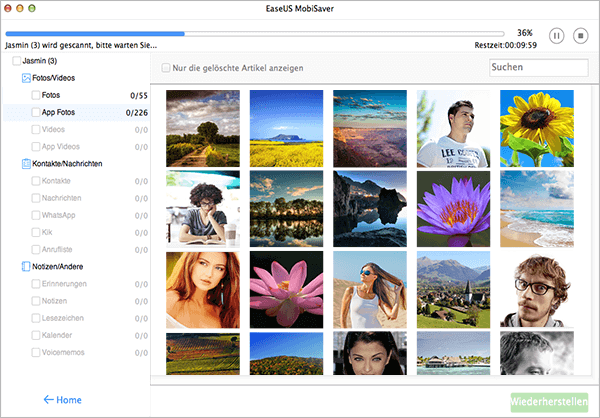The image size is (600, 418).
Task: Click the Wiederherstellen button
Action: pos(549,402)
